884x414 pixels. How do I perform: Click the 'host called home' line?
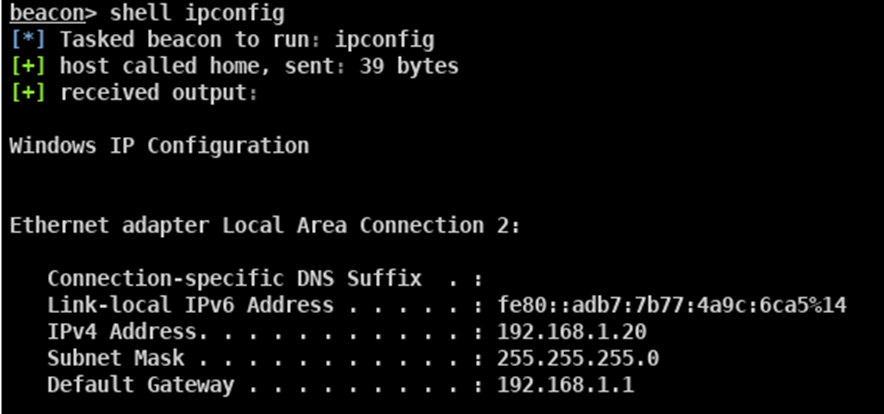[259, 67]
